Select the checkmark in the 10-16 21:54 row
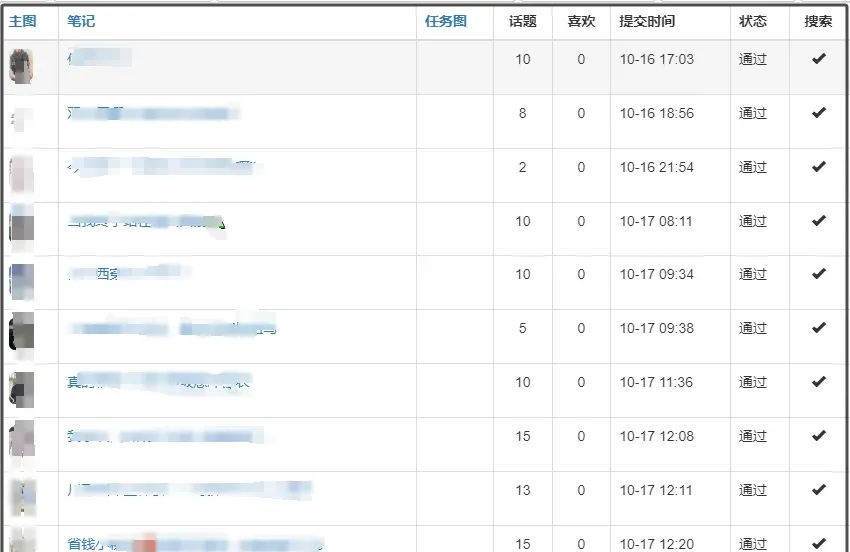This screenshot has width=850, height=552. click(819, 167)
